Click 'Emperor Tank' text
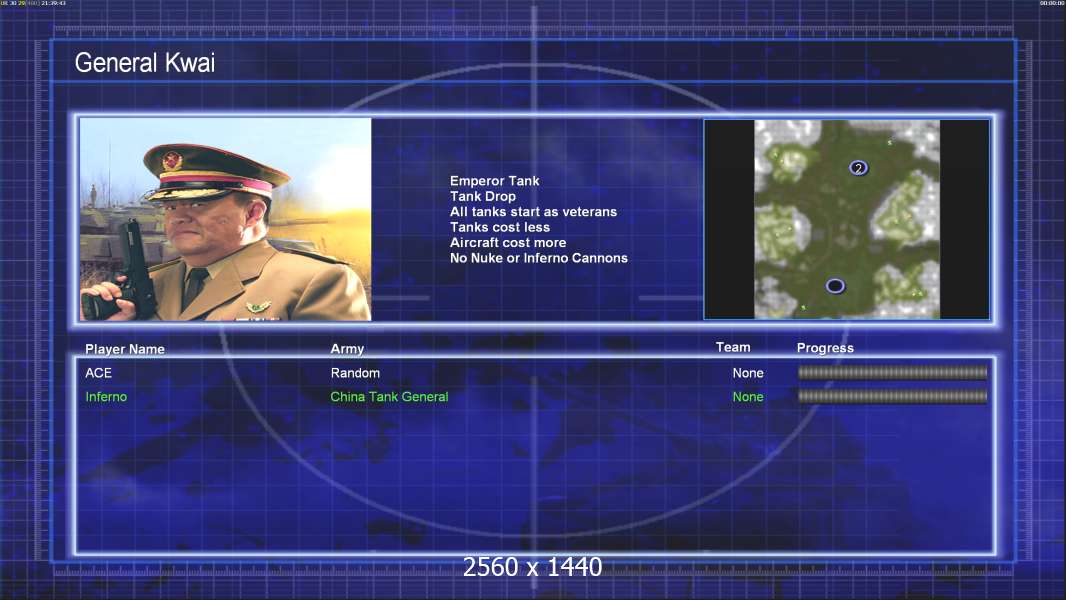The width and height of the screenshot is (1066, 600). click(x=494, y=181)
